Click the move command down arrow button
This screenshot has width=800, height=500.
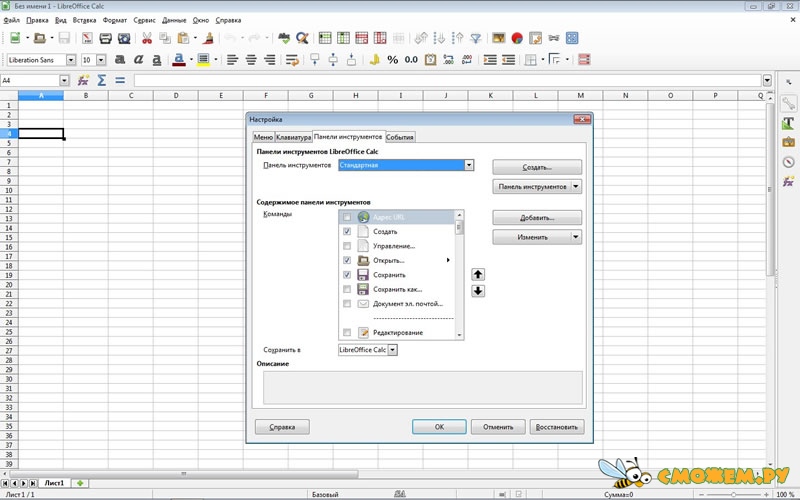coord(478,291)
